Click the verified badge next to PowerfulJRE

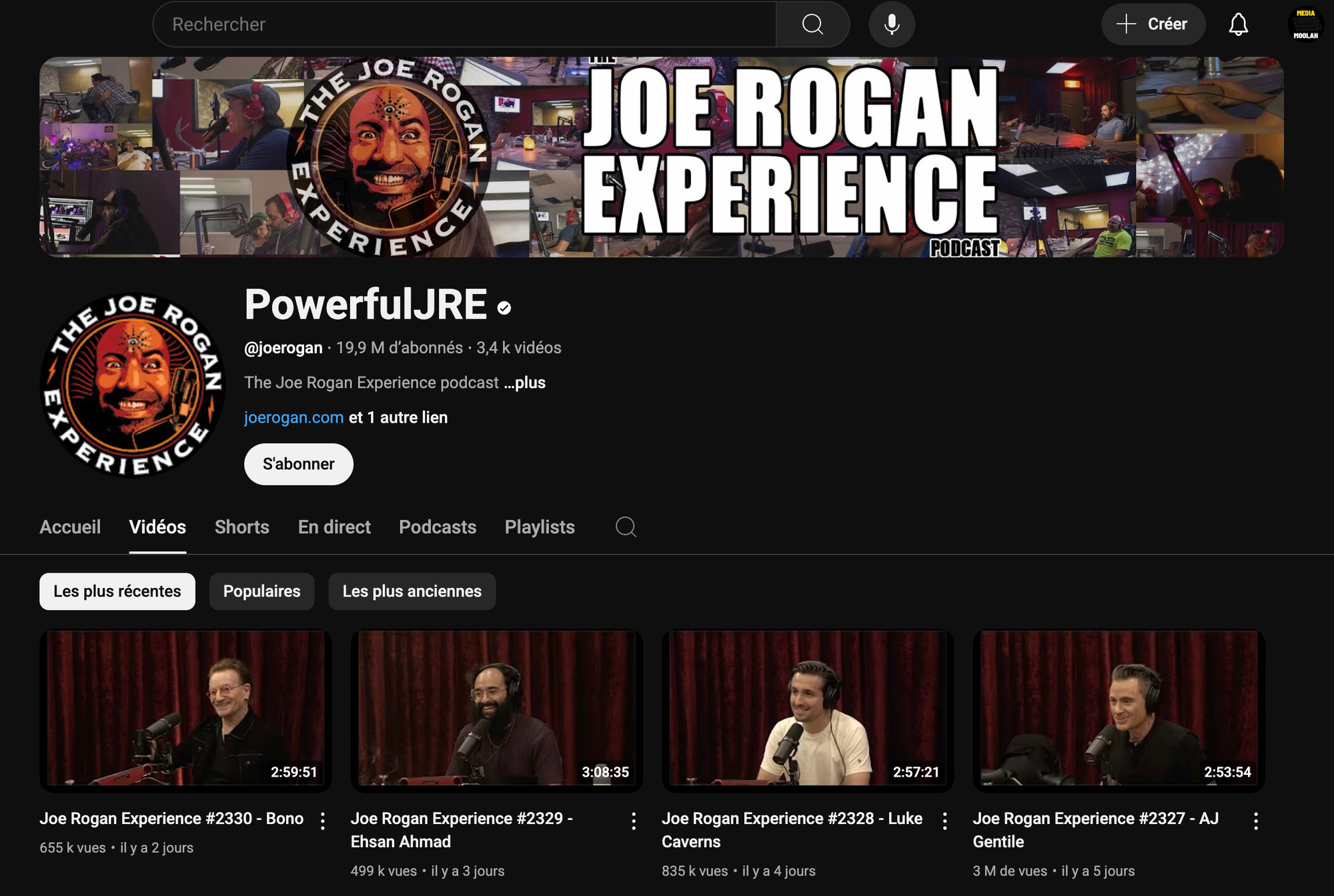tap(504, 307)
